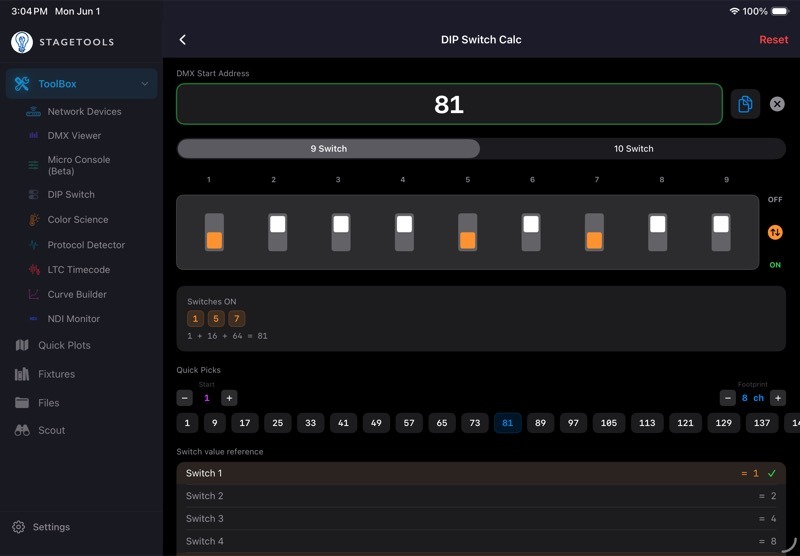The width and height of the screenshot is (800, 556).
Task: Pick quick address 113
Action: [647, 423]
